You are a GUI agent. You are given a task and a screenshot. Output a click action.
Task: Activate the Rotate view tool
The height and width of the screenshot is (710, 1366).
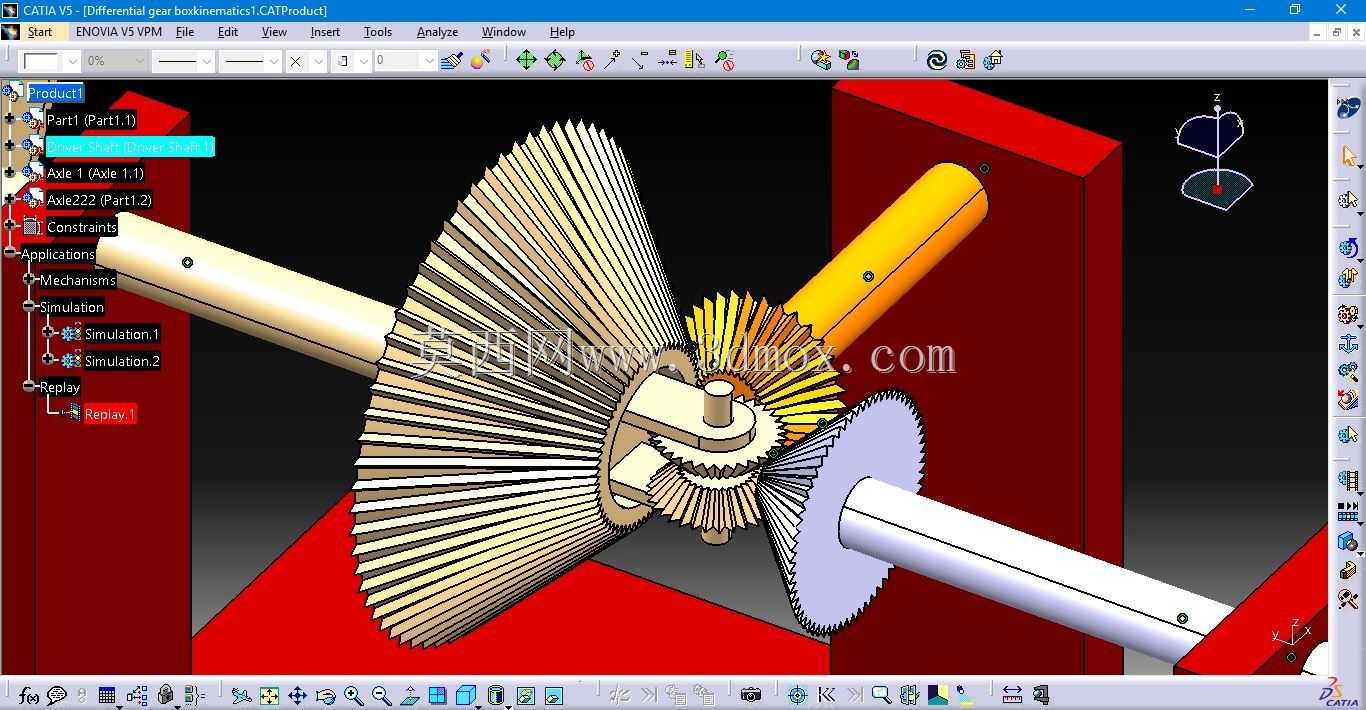325,695
